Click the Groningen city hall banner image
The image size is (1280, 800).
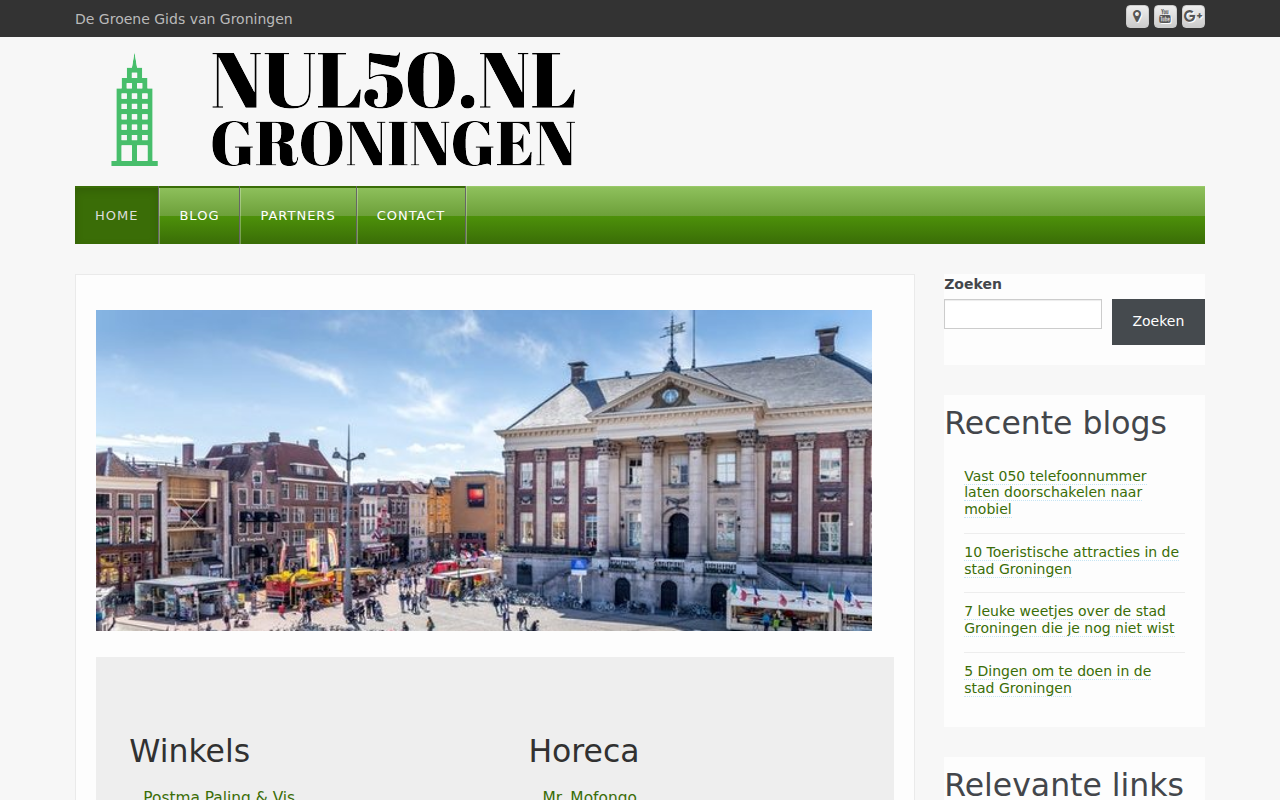[x=484, y=470]
